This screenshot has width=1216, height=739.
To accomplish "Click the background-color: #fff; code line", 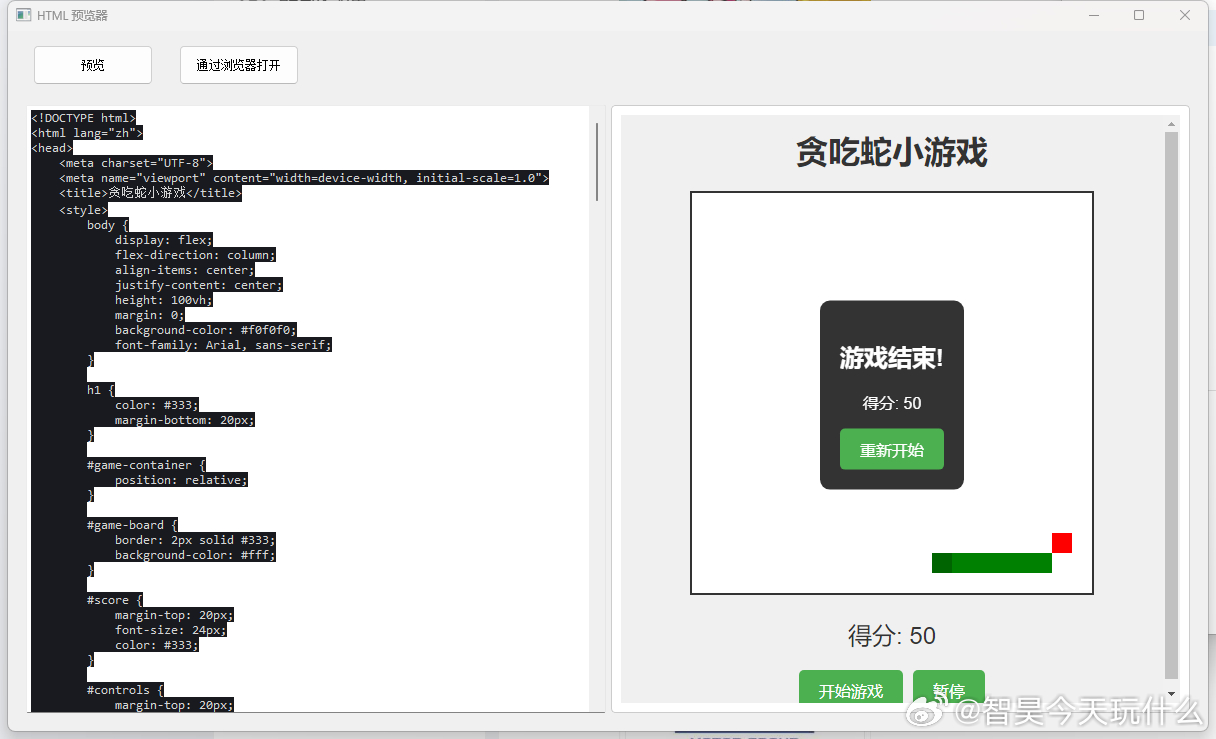I will click(195, 555).
